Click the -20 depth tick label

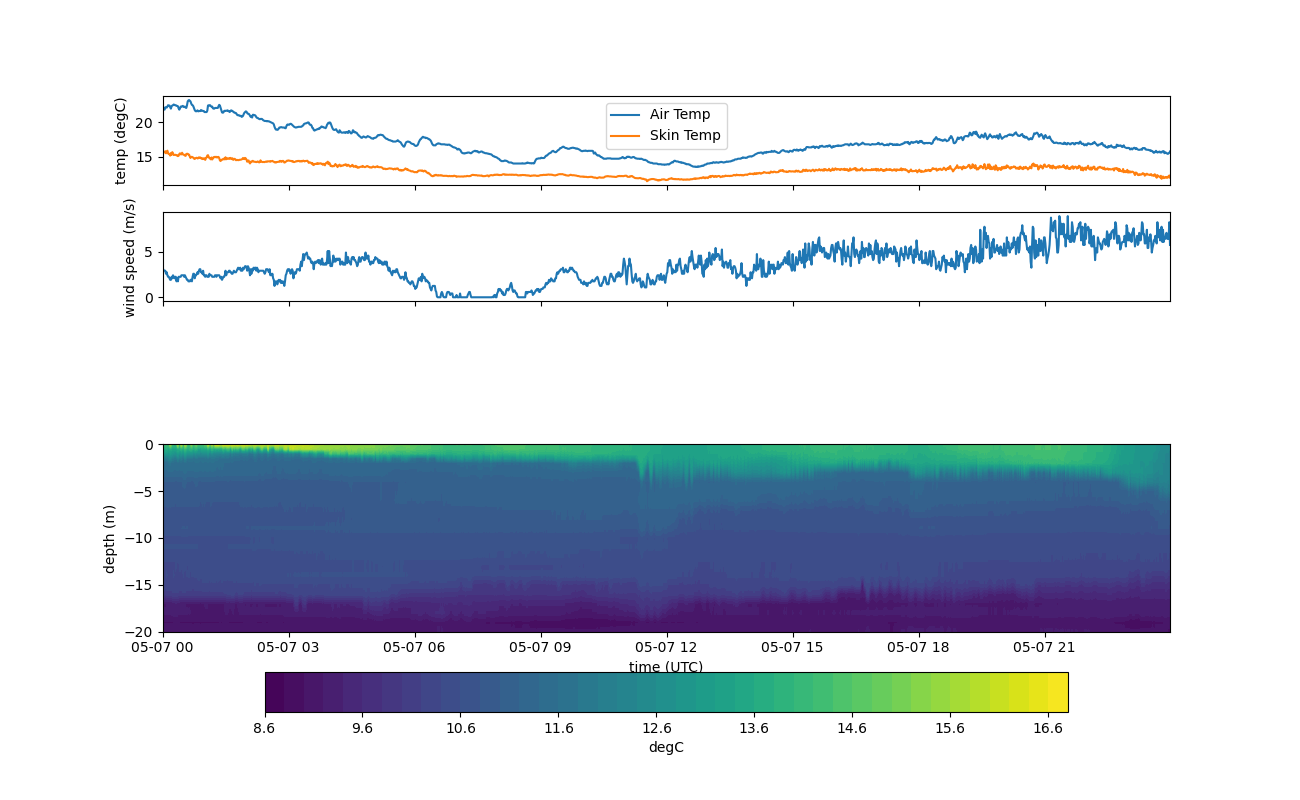142,632
